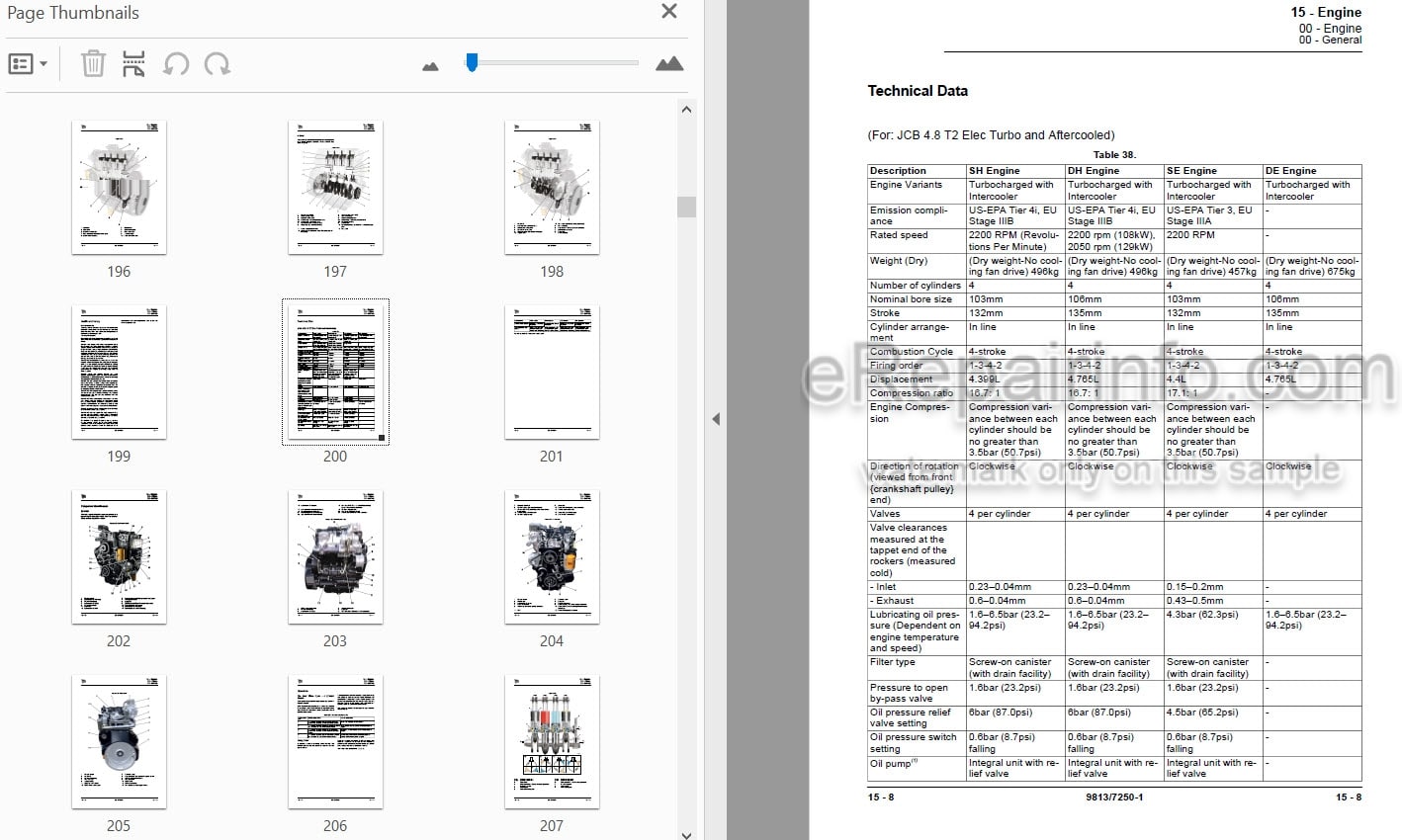The height and width of the screenshot is (840, 1402).
Task: Delete selected page with trash icon
Action: click(92, 64)
